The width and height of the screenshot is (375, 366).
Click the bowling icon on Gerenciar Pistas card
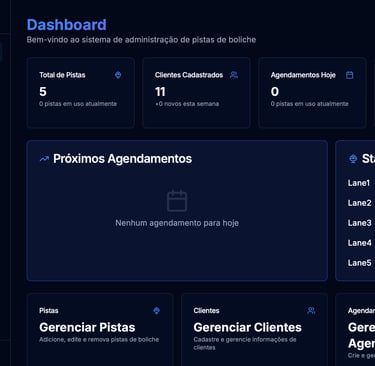click(x=156, y=311)
